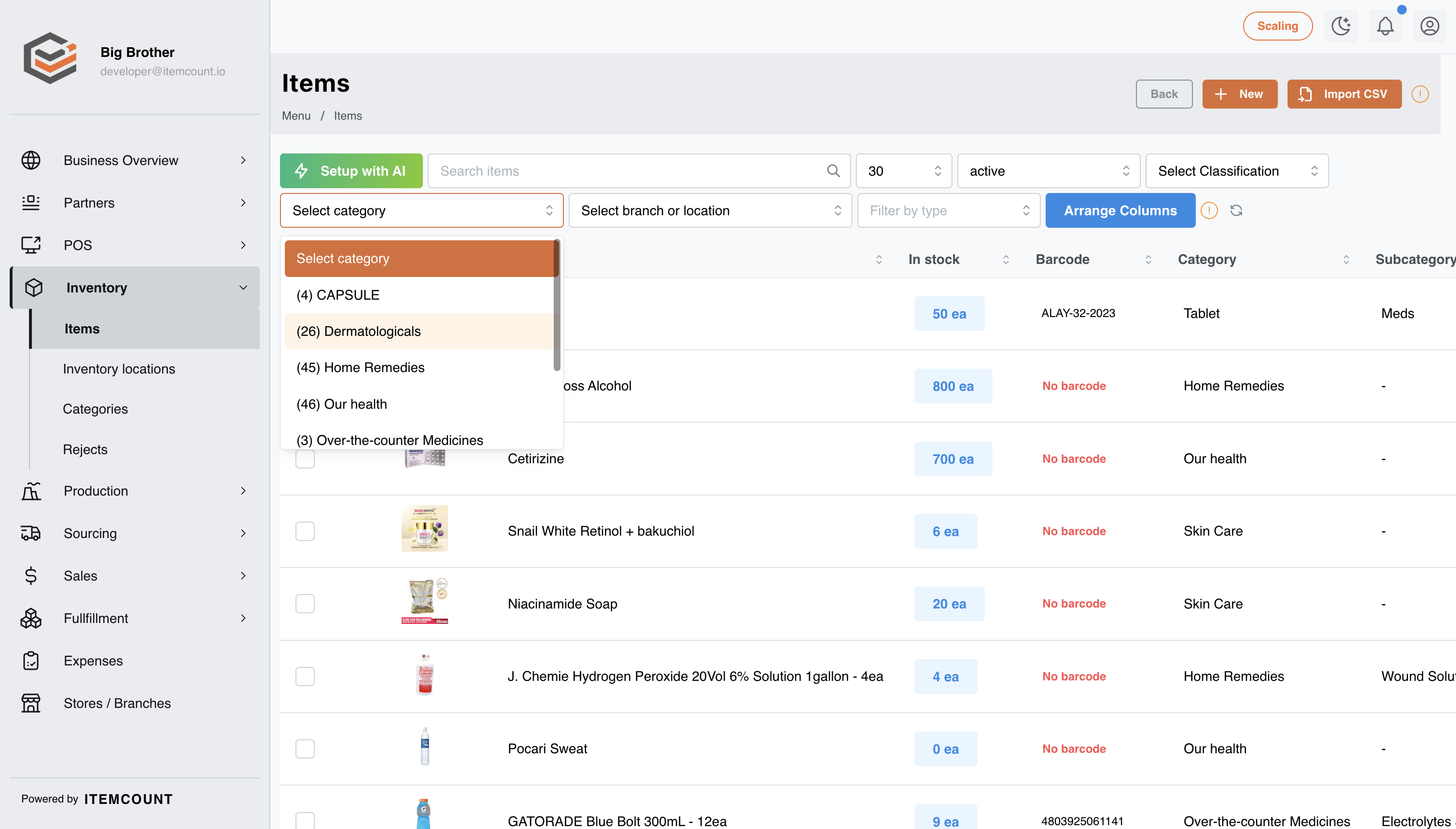Check the Snail White Retinol row checkbox
This screenshot has height=829, width=1456.
coord(305,531)
